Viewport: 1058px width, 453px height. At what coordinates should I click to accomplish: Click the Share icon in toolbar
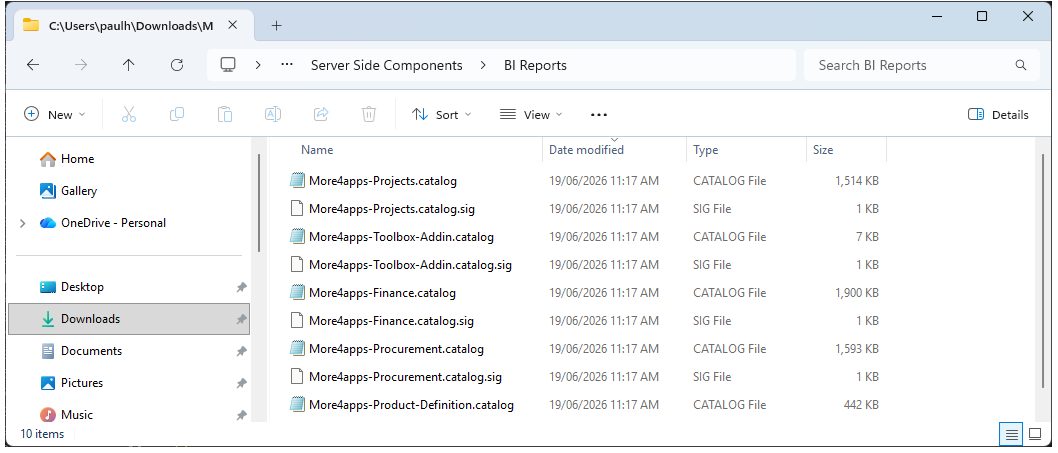point(321,115)
